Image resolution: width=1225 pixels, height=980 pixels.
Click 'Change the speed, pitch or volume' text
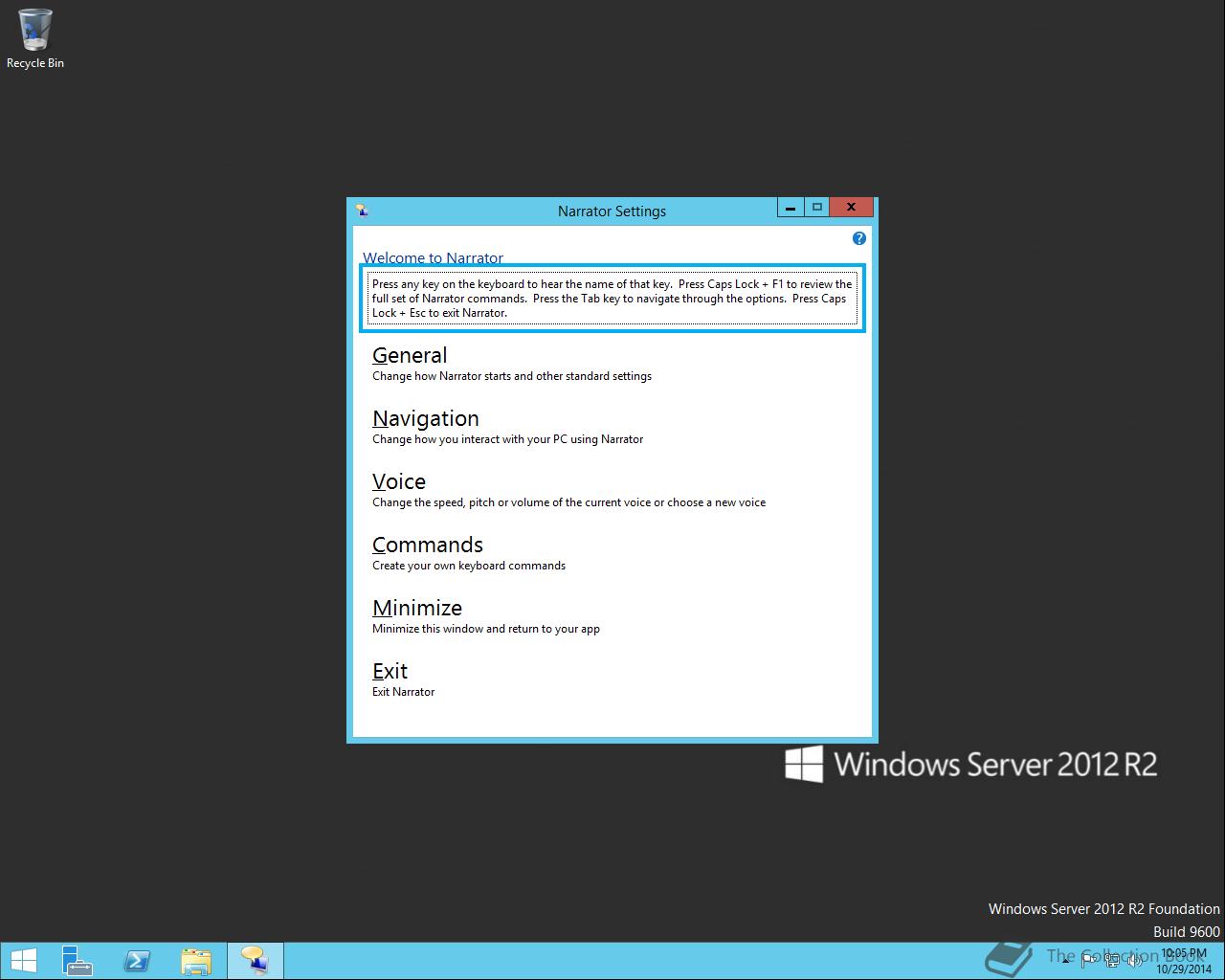tap(568, 502)
